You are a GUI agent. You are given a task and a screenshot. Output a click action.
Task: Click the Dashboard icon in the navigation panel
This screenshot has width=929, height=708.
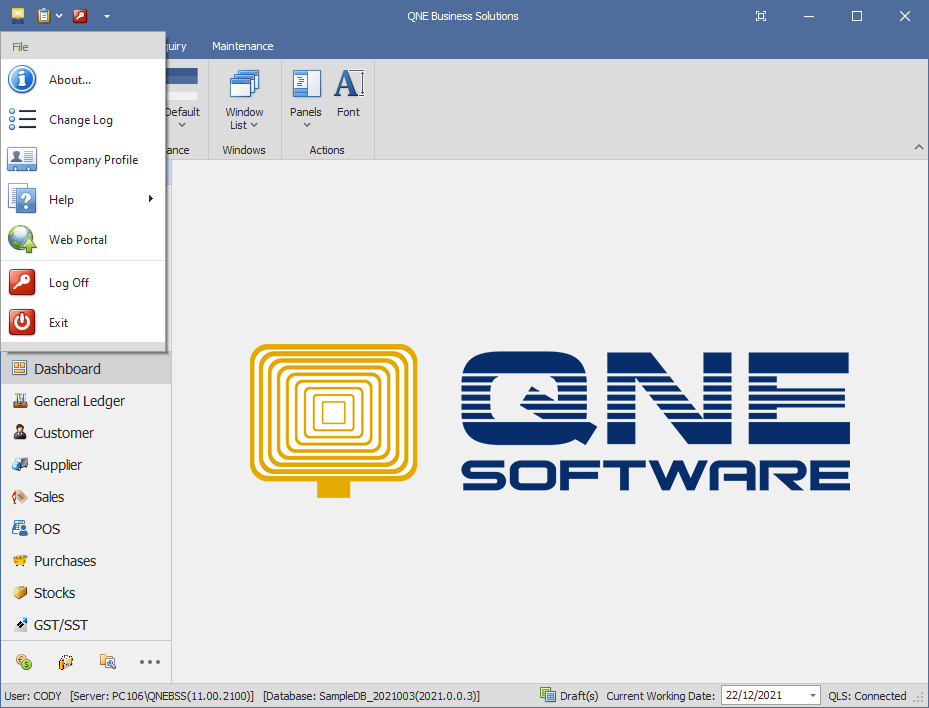click(x=20, y=368)
